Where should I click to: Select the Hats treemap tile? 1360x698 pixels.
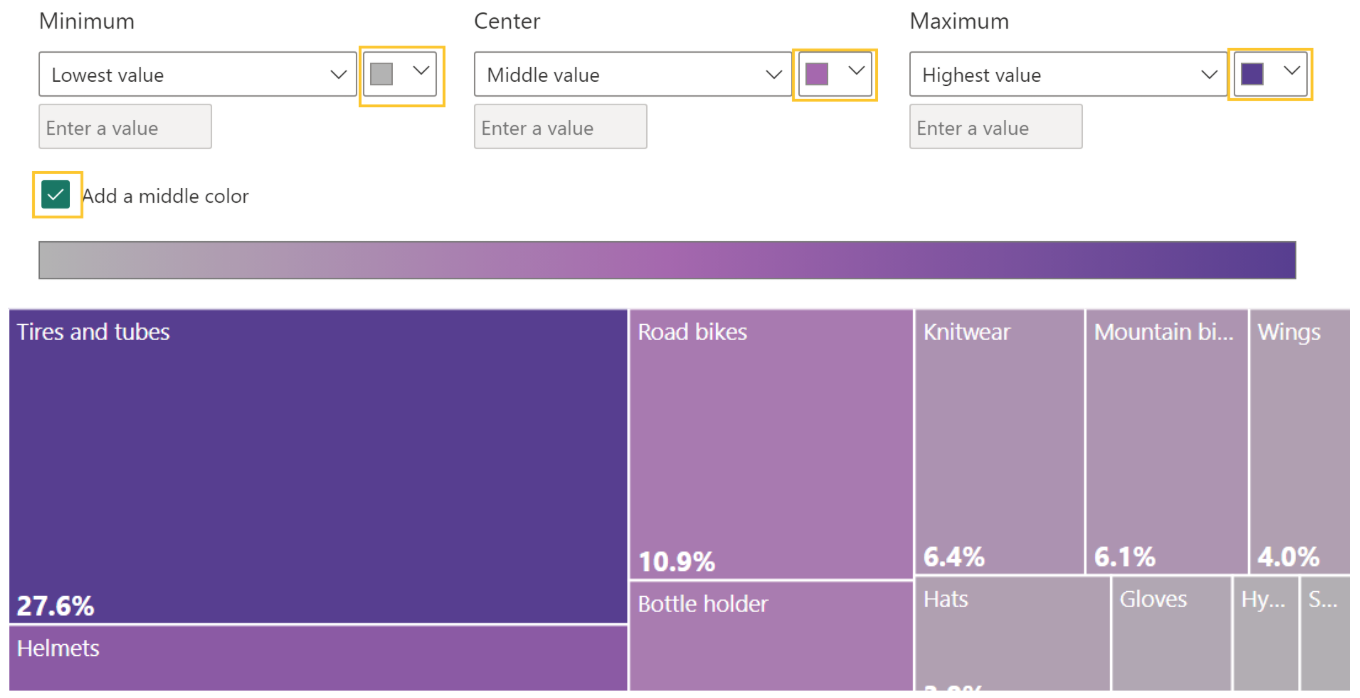[x=1012, y=635]
